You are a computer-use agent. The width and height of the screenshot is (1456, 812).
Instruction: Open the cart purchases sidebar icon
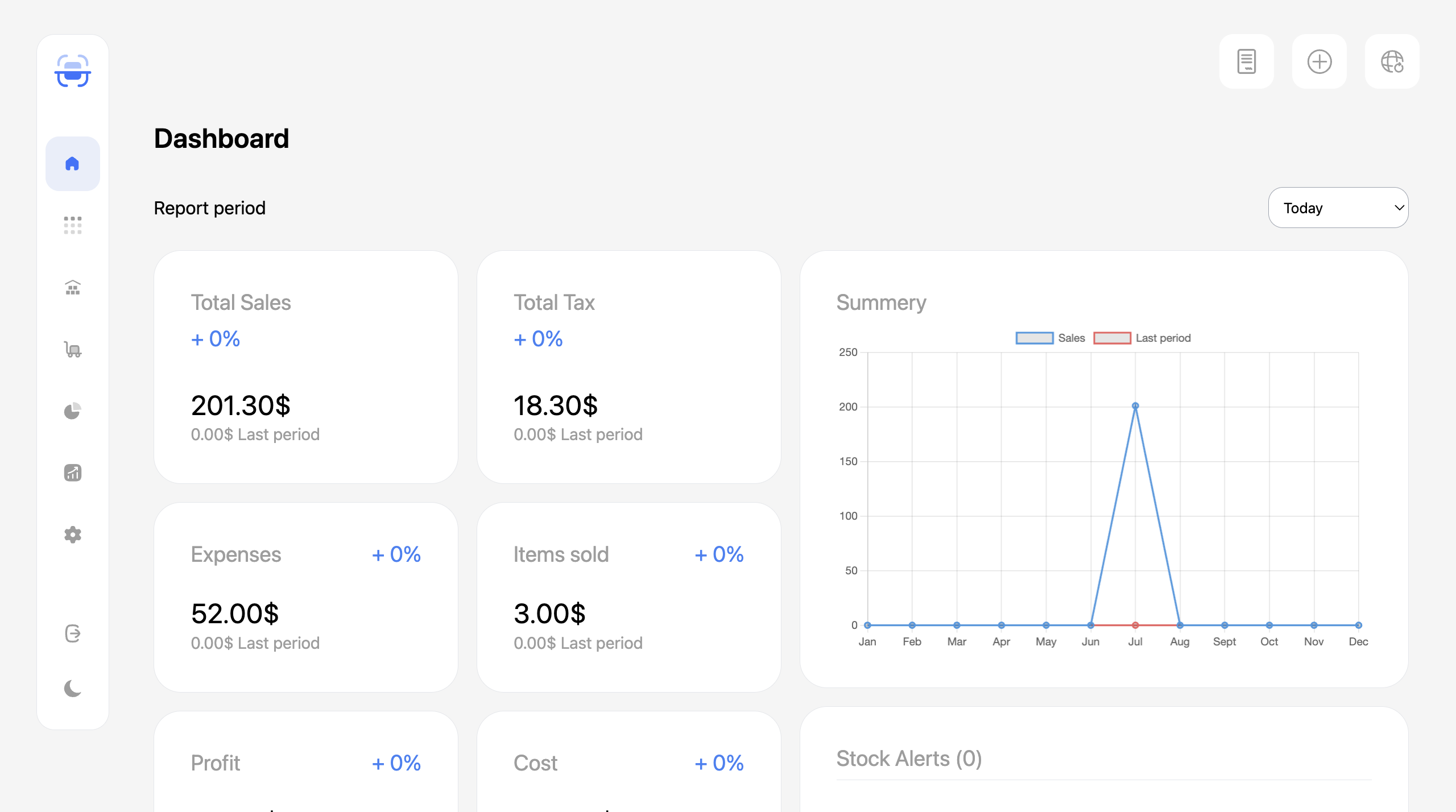click(x=73, y=349)
